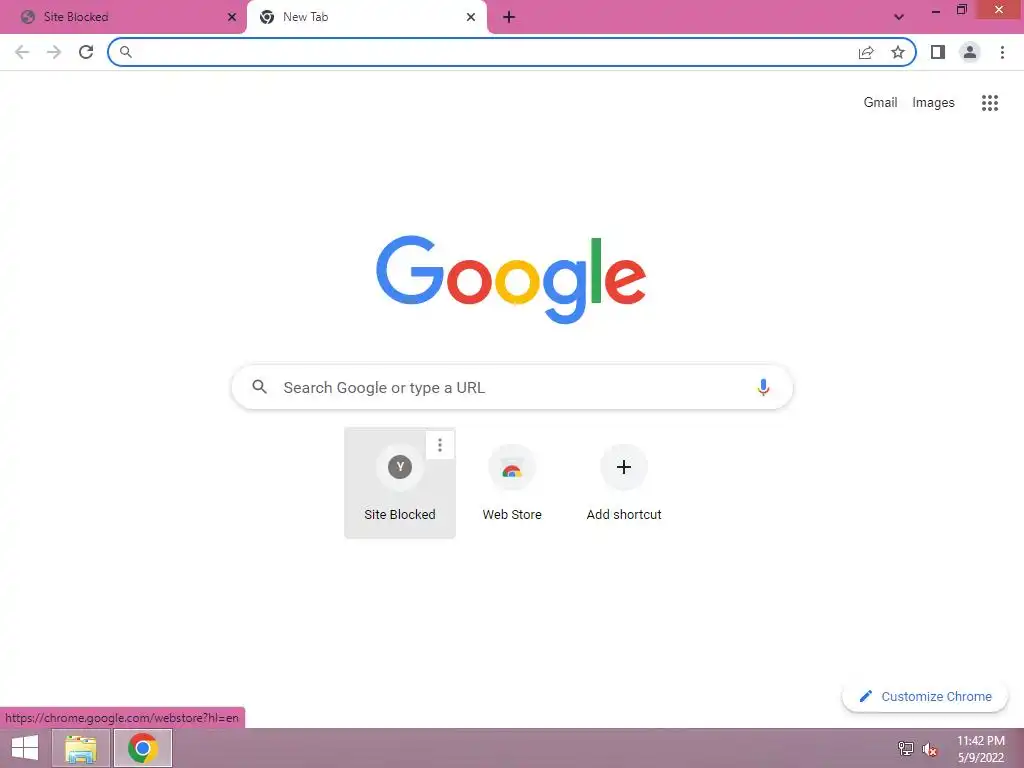Reload the current page

86,52
